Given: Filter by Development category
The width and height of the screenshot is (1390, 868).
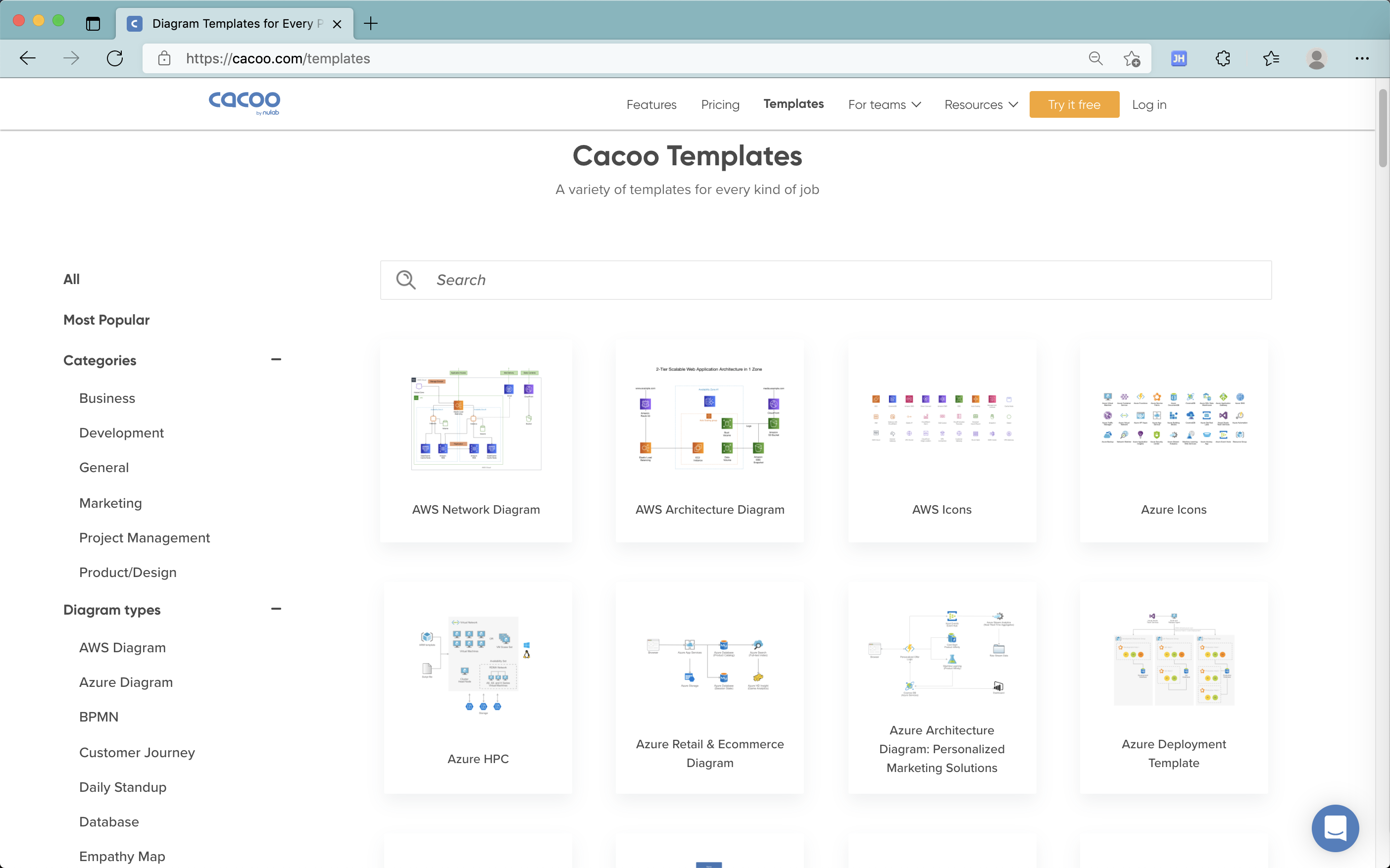Looking at the screenshot, I should [x=121, y=433].
